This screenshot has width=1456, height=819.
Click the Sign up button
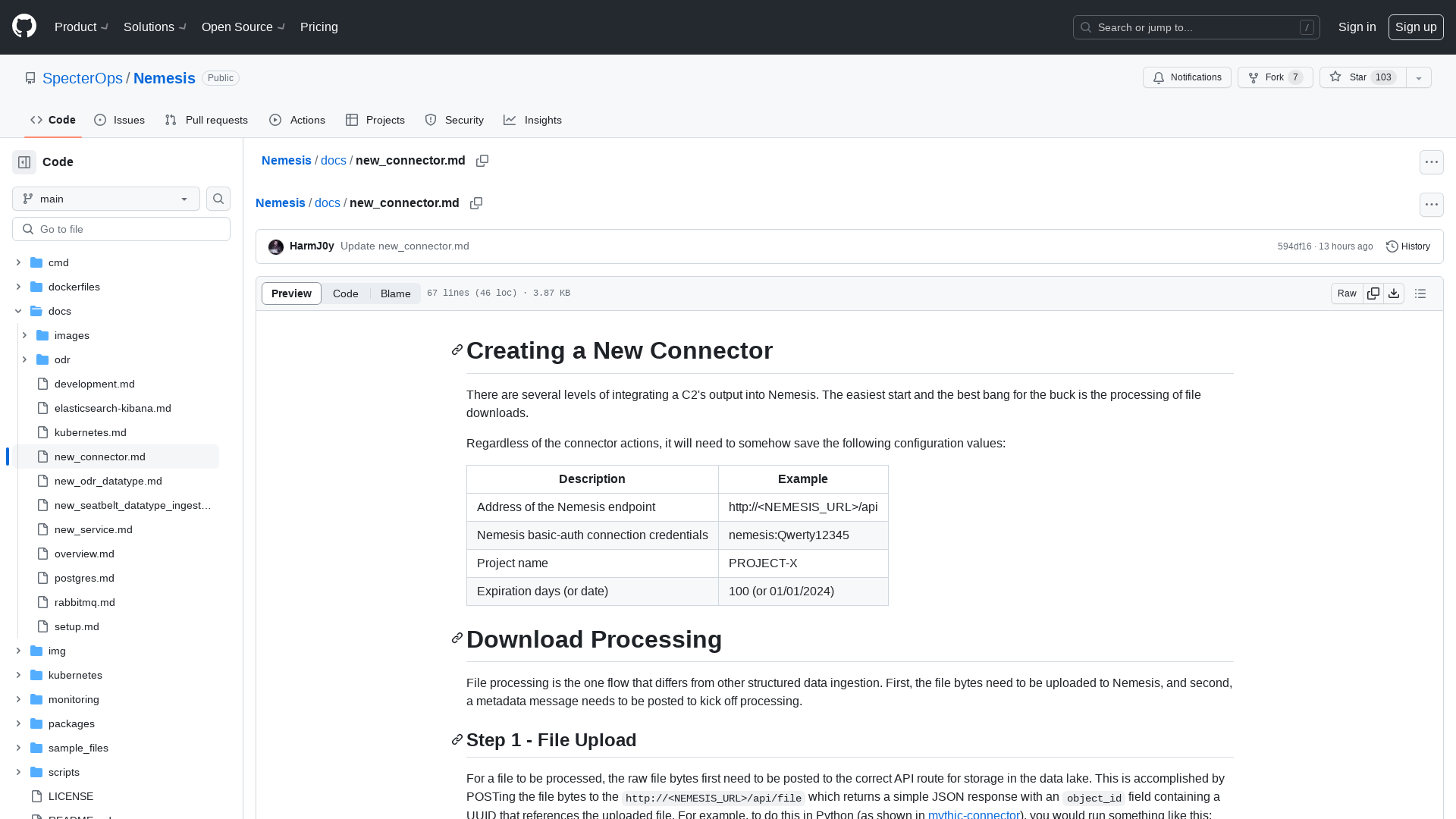(x=1416, y=27)
